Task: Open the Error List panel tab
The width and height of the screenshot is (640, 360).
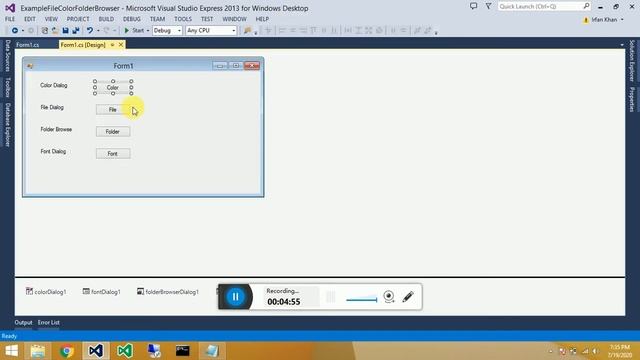Action: click(49, 322)
